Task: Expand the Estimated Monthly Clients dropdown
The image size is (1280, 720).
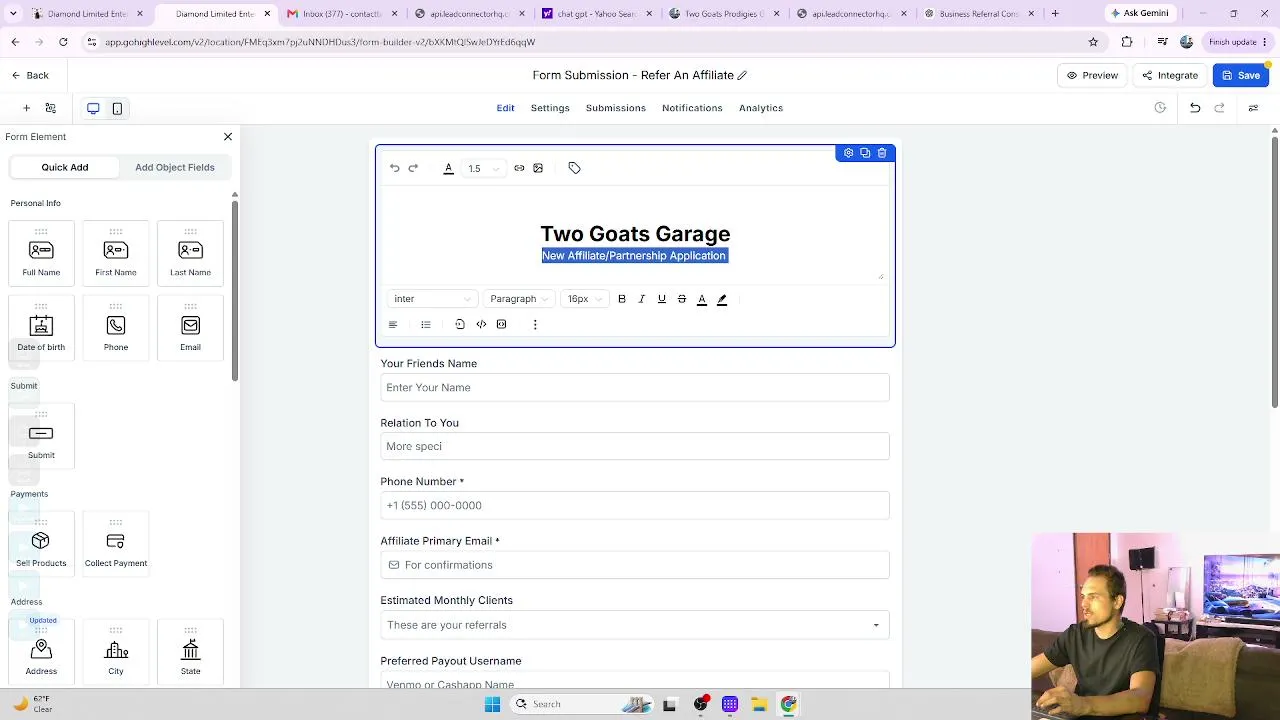Action: tap(635, 625)
